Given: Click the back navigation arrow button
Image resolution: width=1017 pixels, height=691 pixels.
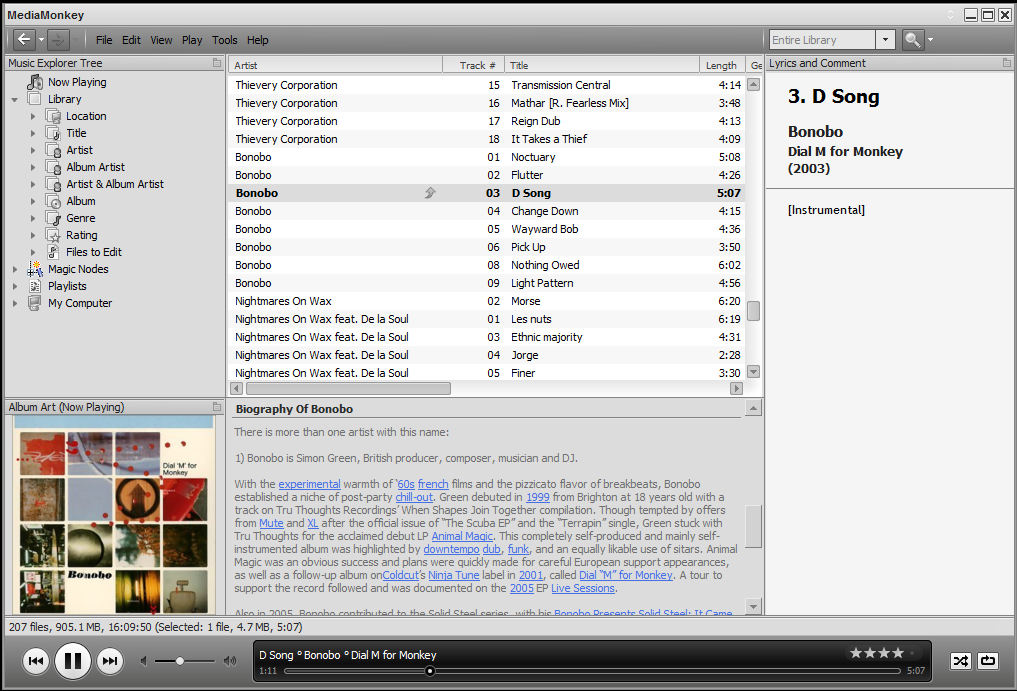Looking at the screenshot, I should tap(24, 40).
